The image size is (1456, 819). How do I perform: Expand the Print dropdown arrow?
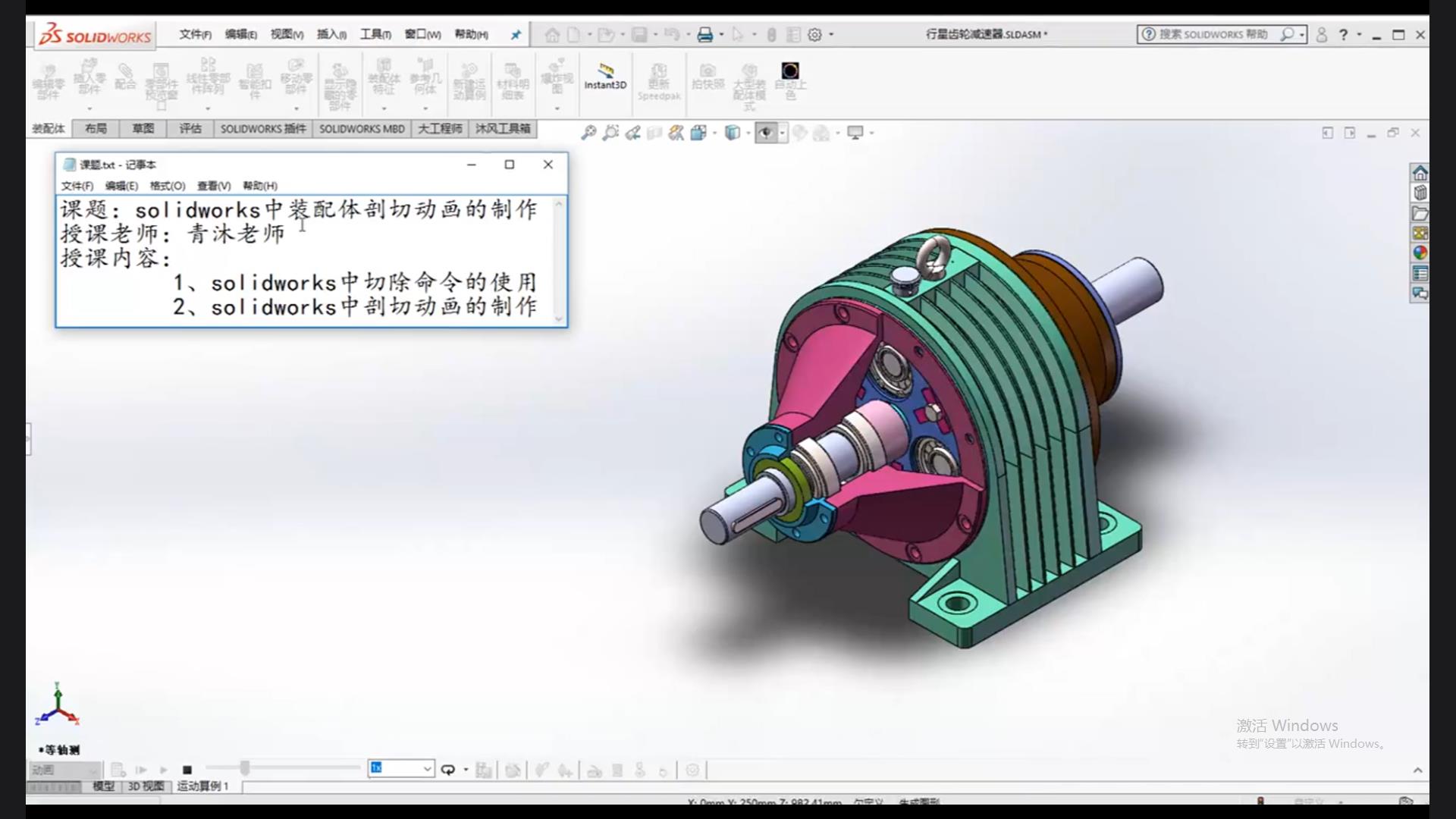point(721,35)
